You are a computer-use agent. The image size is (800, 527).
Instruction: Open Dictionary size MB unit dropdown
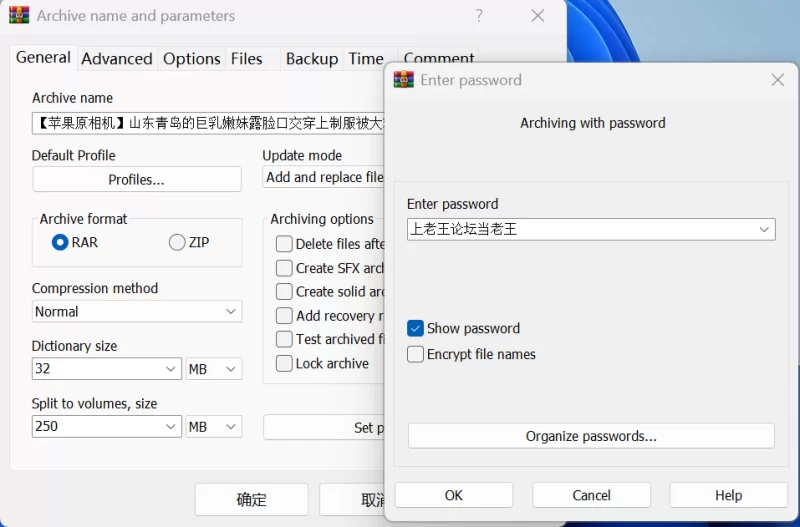213,369
